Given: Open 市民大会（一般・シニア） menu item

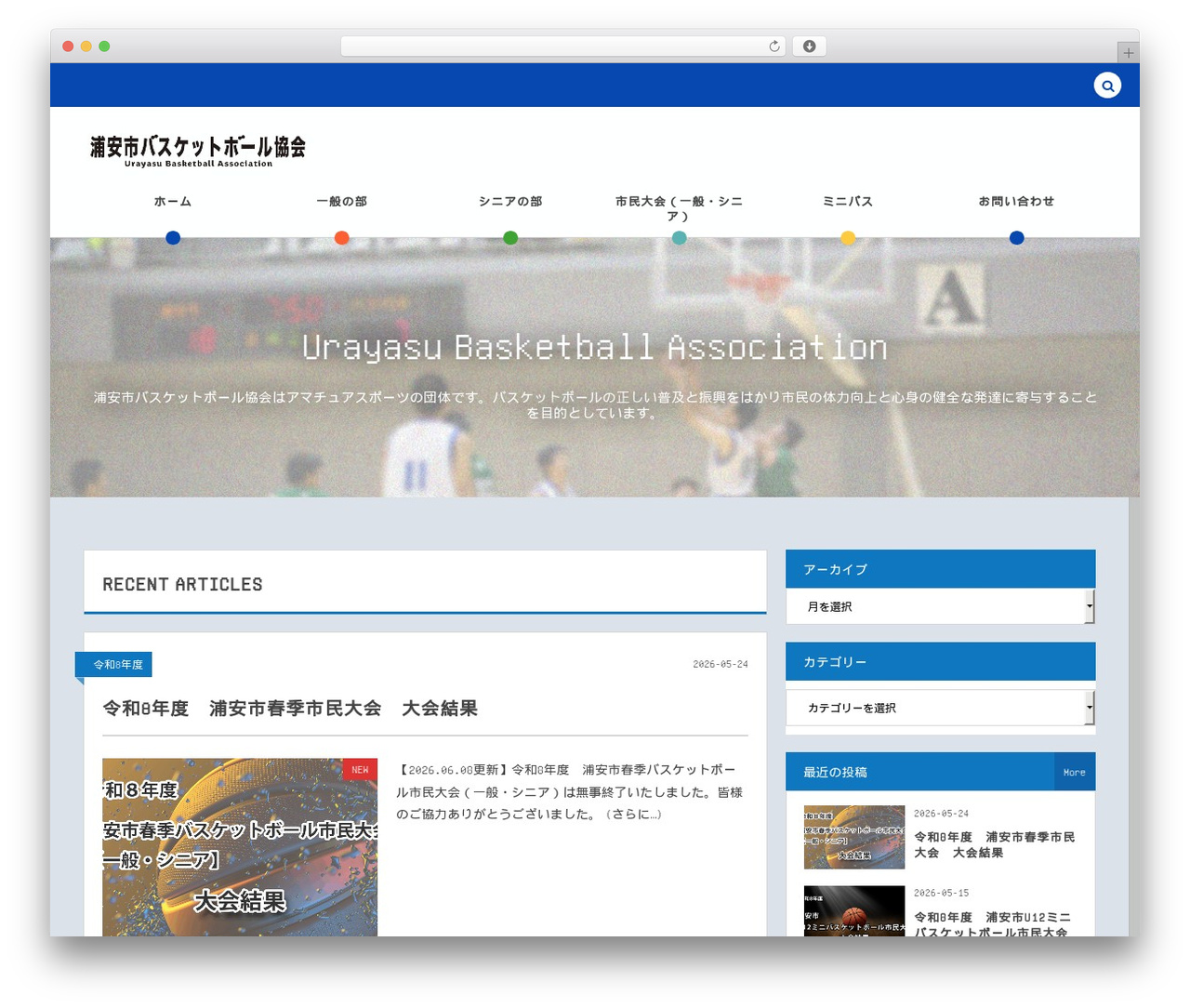Looking at the screenshot, I should [679, 208].
